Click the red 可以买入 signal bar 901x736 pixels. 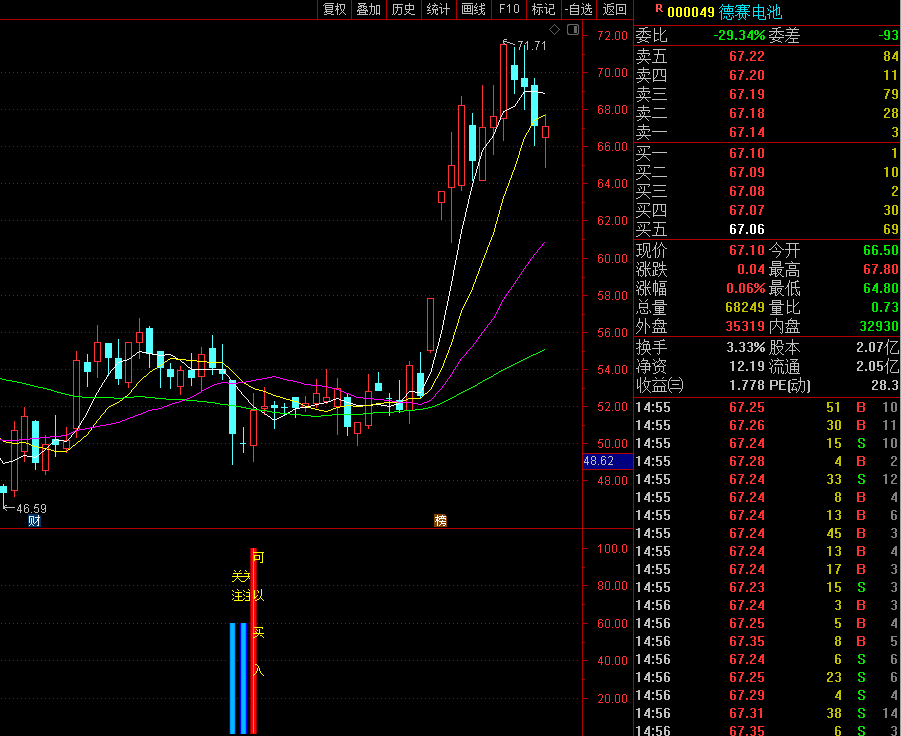coord(253,641)
